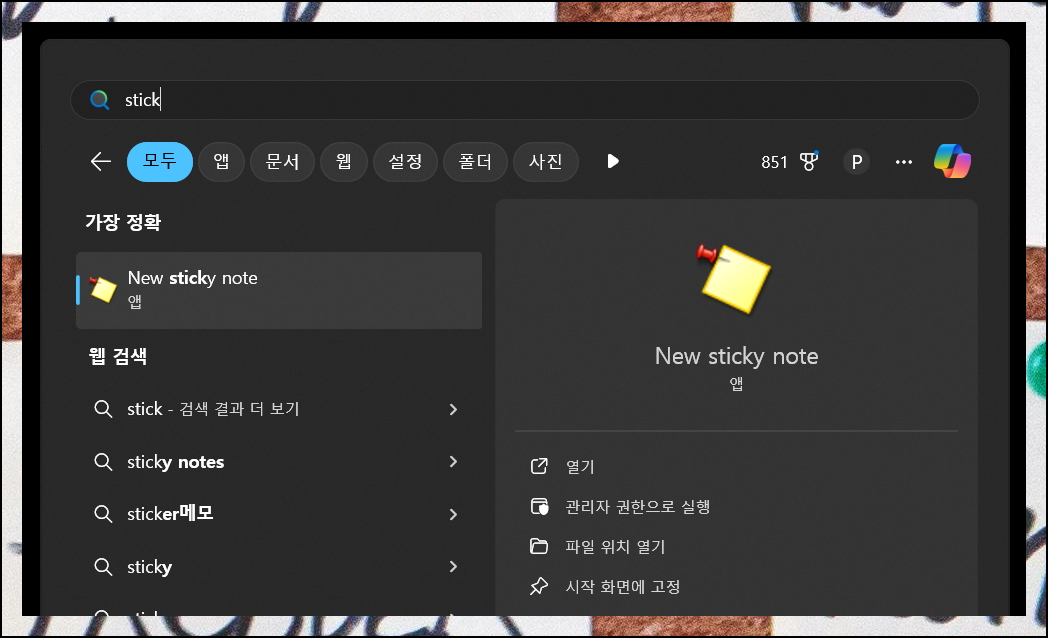Image resolution: width=1048 pixels, height=638 pixels.
Task: Click the large New sticky note icon in the preview pane
Action: (734, 279)
